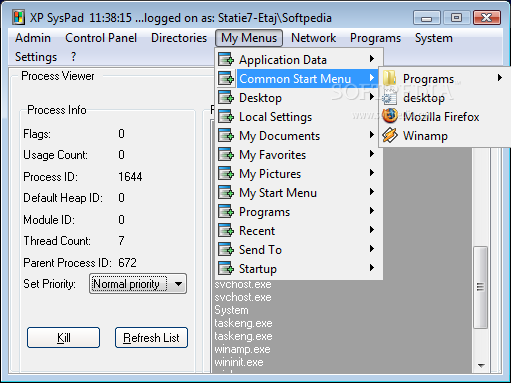Screen dimensions: 511x383
Task: Click the Mozilla Firefox icon
Action: 390,116
